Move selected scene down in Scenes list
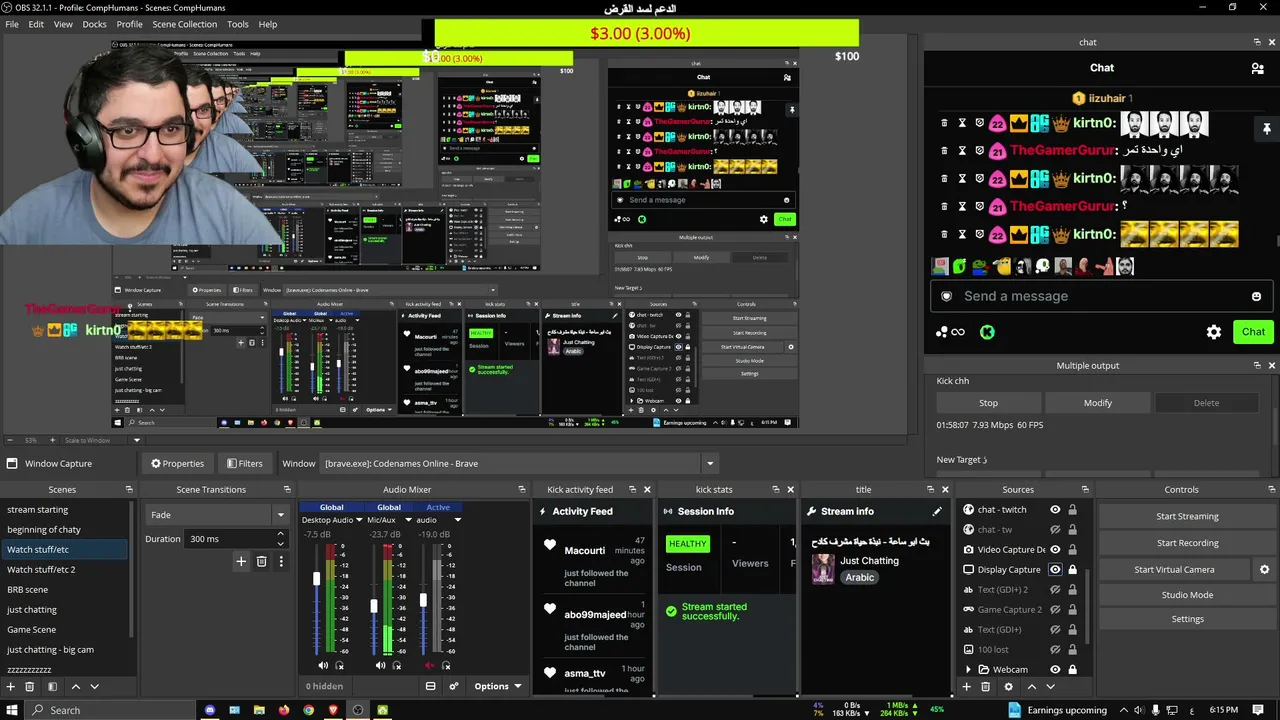 [x=95, y=687]
